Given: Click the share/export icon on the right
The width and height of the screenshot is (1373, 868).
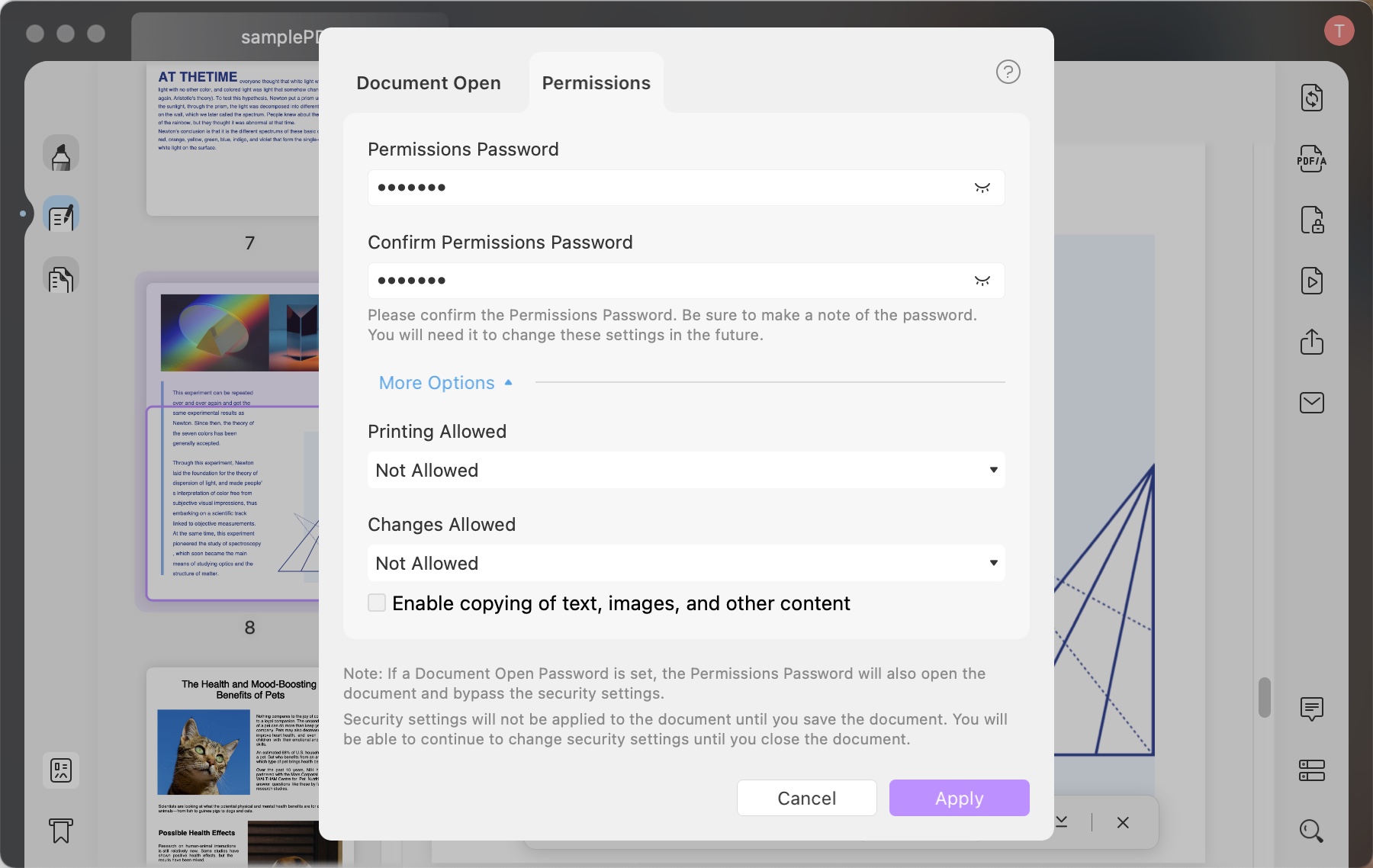Looking at the screenshot, I should pos(1312,342).
